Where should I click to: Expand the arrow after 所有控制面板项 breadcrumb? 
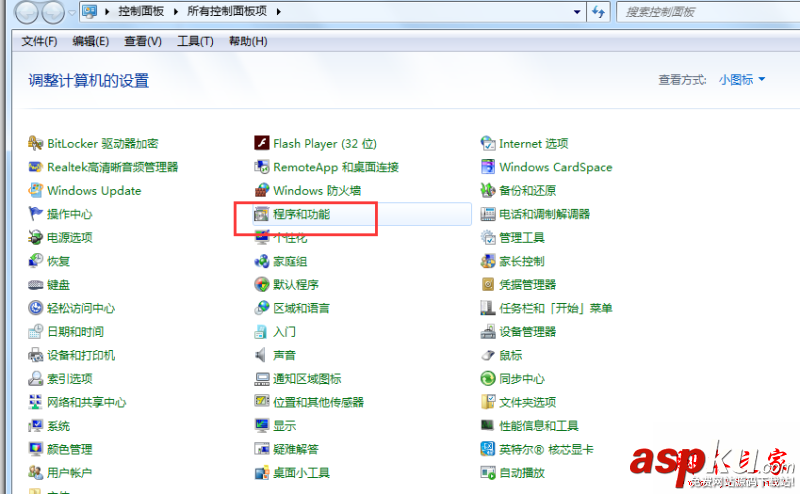(279, 12)
